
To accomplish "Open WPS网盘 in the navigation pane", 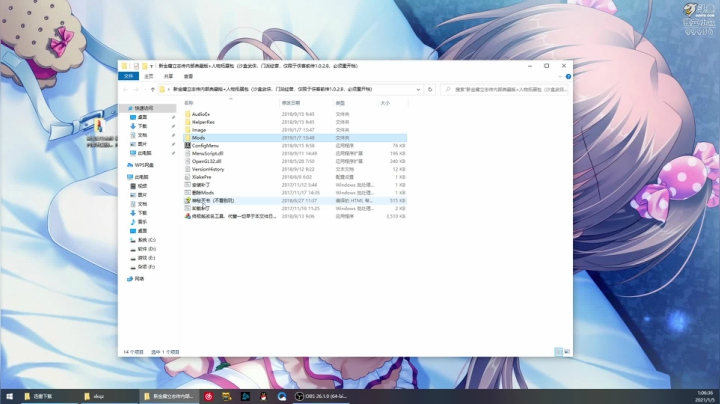I will [140, 165].
